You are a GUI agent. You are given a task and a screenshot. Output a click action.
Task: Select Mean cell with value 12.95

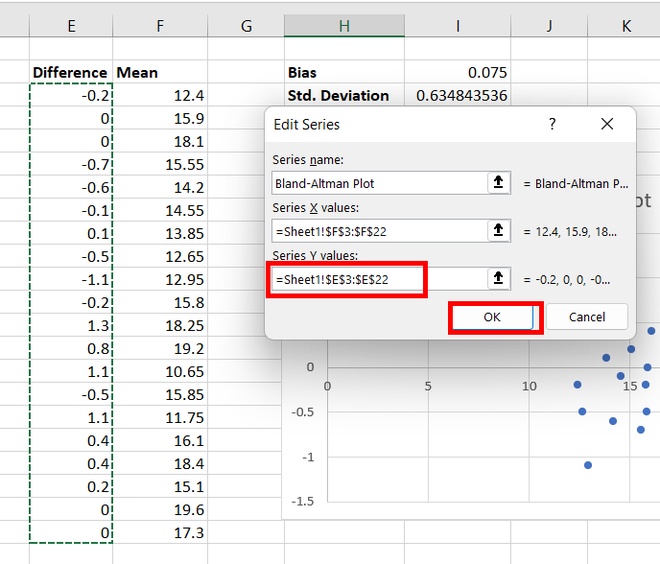[160, 279]
